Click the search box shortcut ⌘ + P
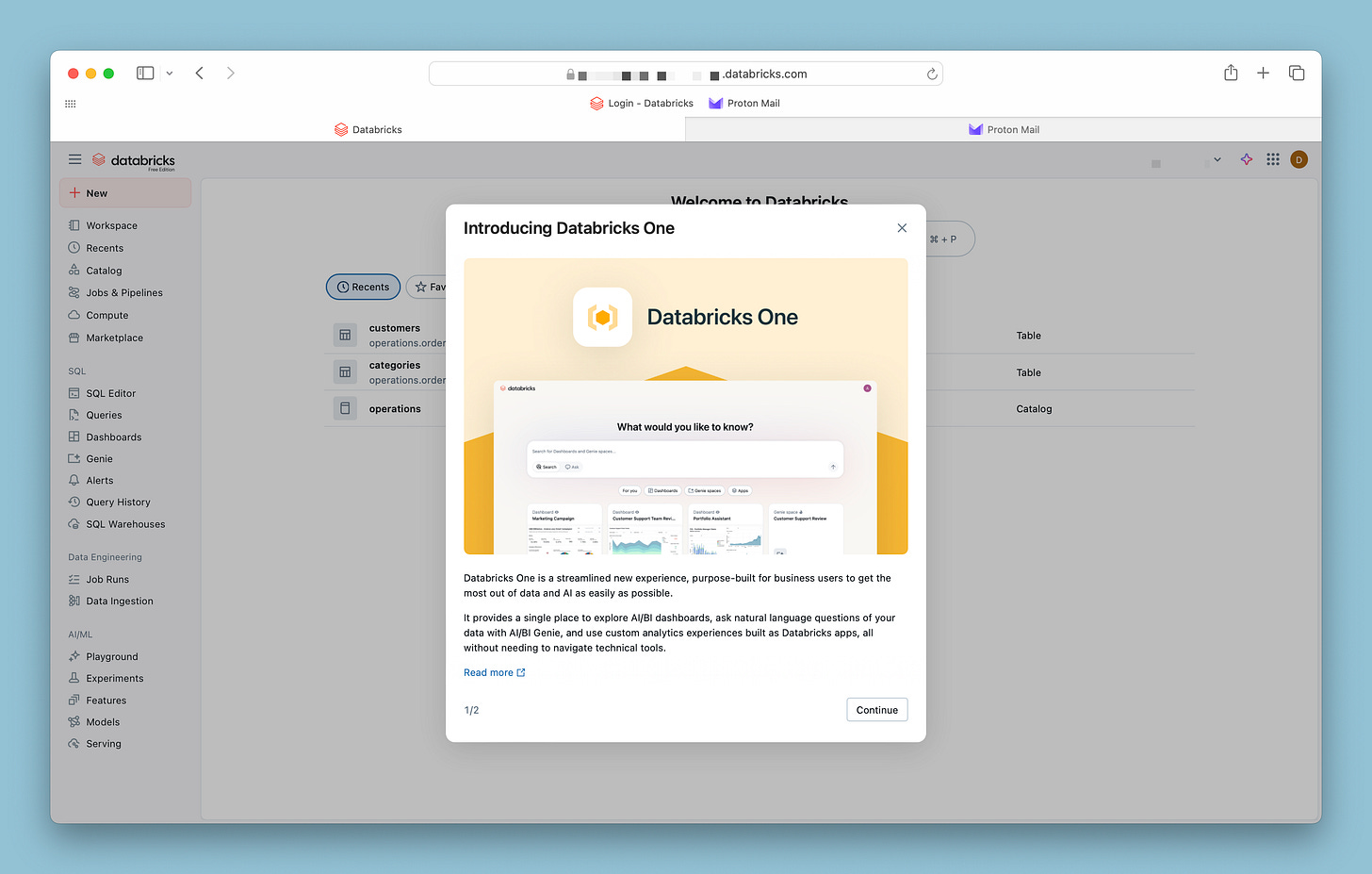Viewport: 1372px width, 874px height. (943, 239)
